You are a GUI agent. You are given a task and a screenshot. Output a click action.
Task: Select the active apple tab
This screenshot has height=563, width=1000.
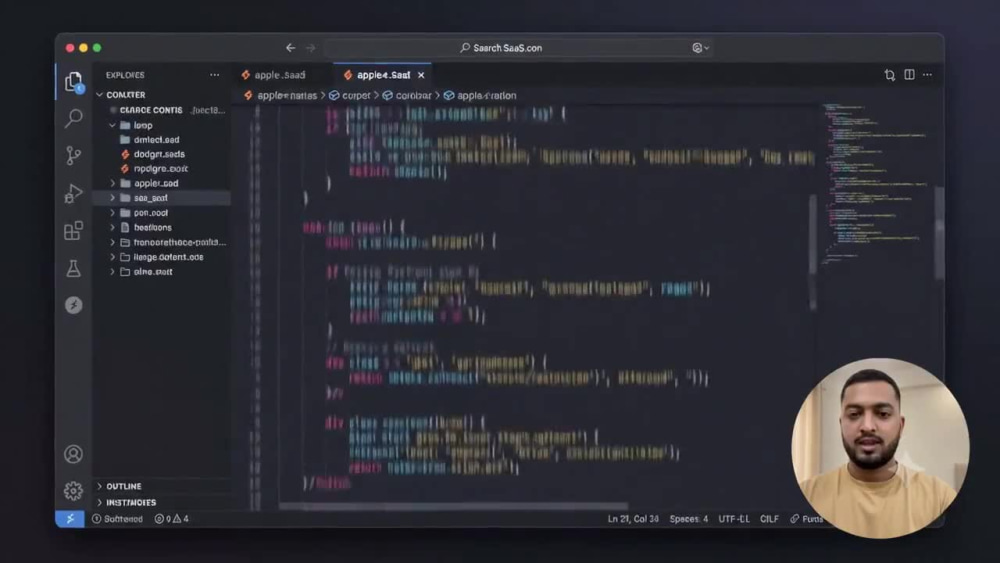pyautogui.click(x=383, y=75)
